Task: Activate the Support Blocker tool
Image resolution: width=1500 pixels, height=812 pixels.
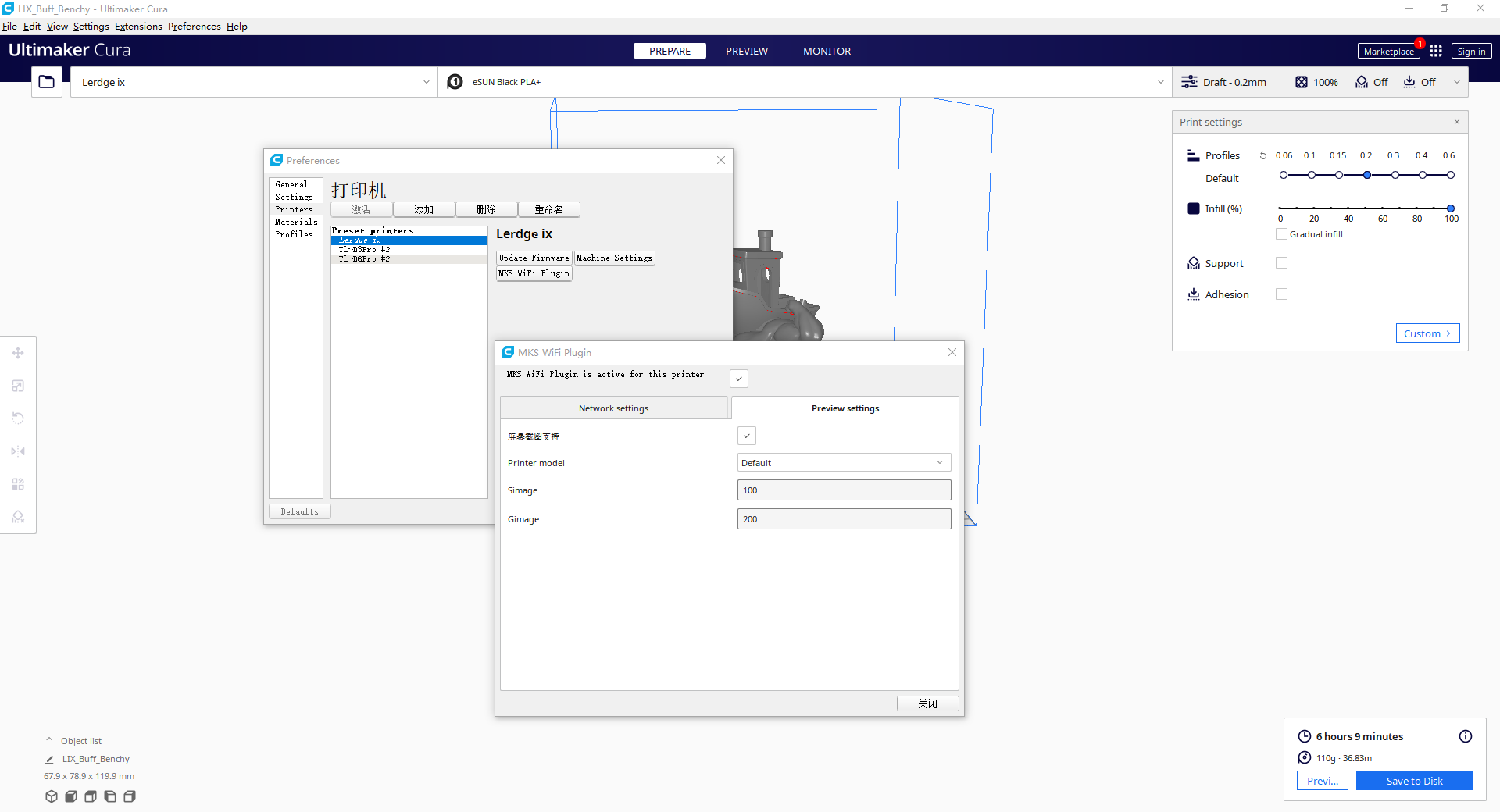Action: (x=17, y=517)
